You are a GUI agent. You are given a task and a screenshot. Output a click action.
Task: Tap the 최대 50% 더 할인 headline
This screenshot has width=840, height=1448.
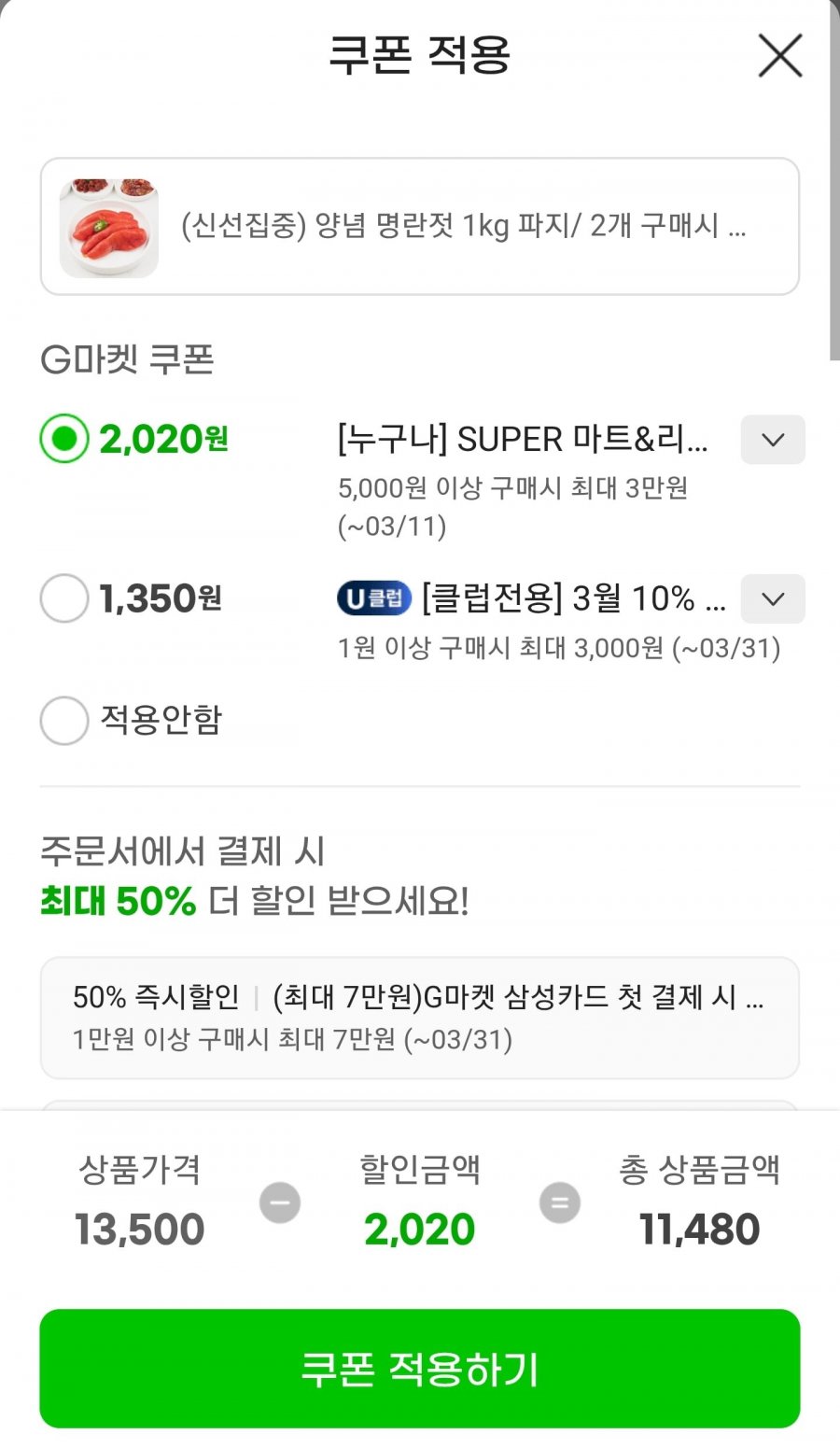pyautogui.click(x=255, y=902)
